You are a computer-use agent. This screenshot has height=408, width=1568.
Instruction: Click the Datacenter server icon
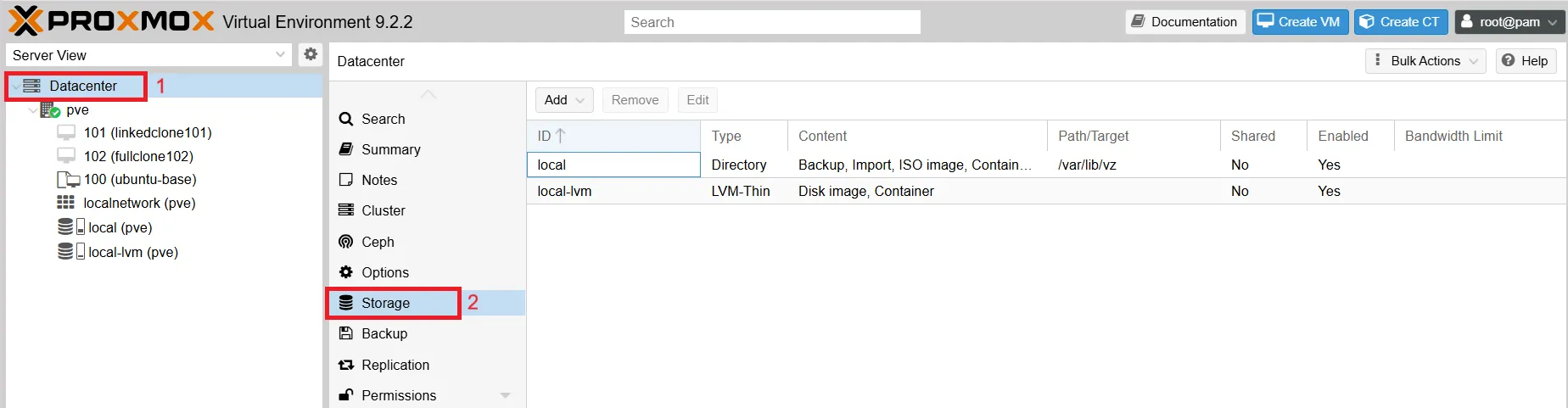coord(32,86)
